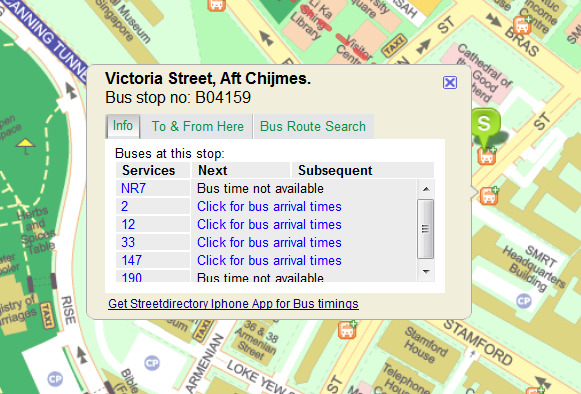Click bus stop icon near Bras Basah road

[x=522, y=24]
